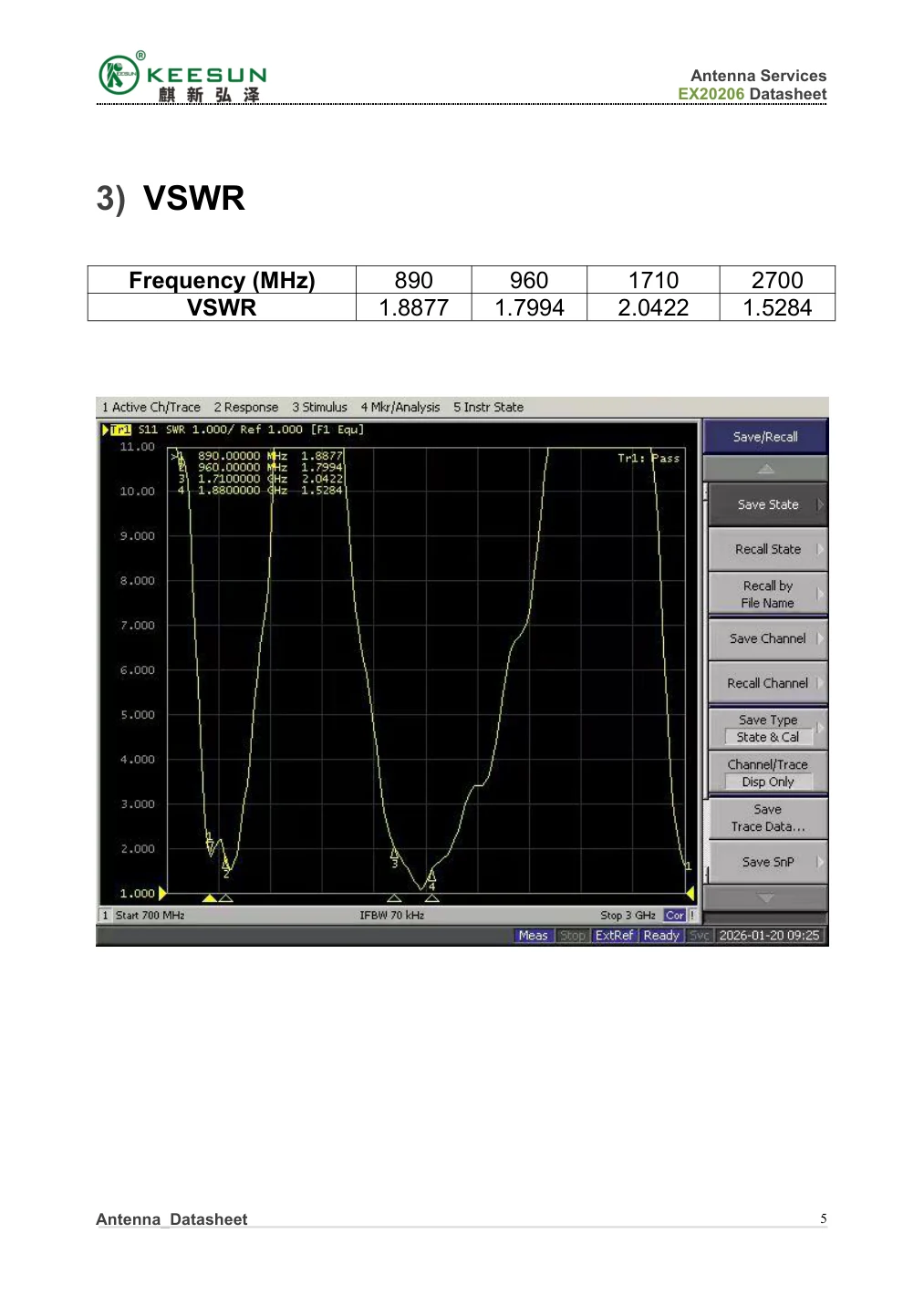Click the date-time 2026-01-20 09:25
Viewport: 924px width, 1306px height.
click(769, 936)
